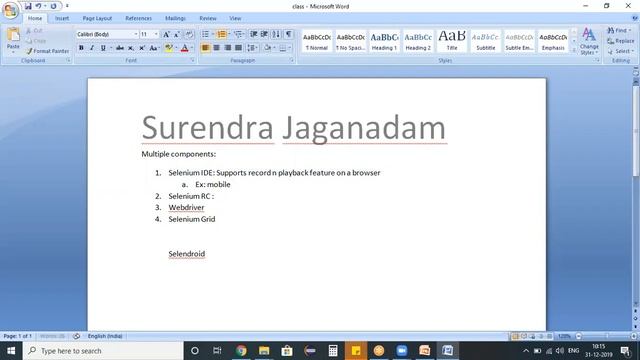Viewport: 640px width, 360px height.
Task: Increase paragraph indent
Action: coord(264,35)
